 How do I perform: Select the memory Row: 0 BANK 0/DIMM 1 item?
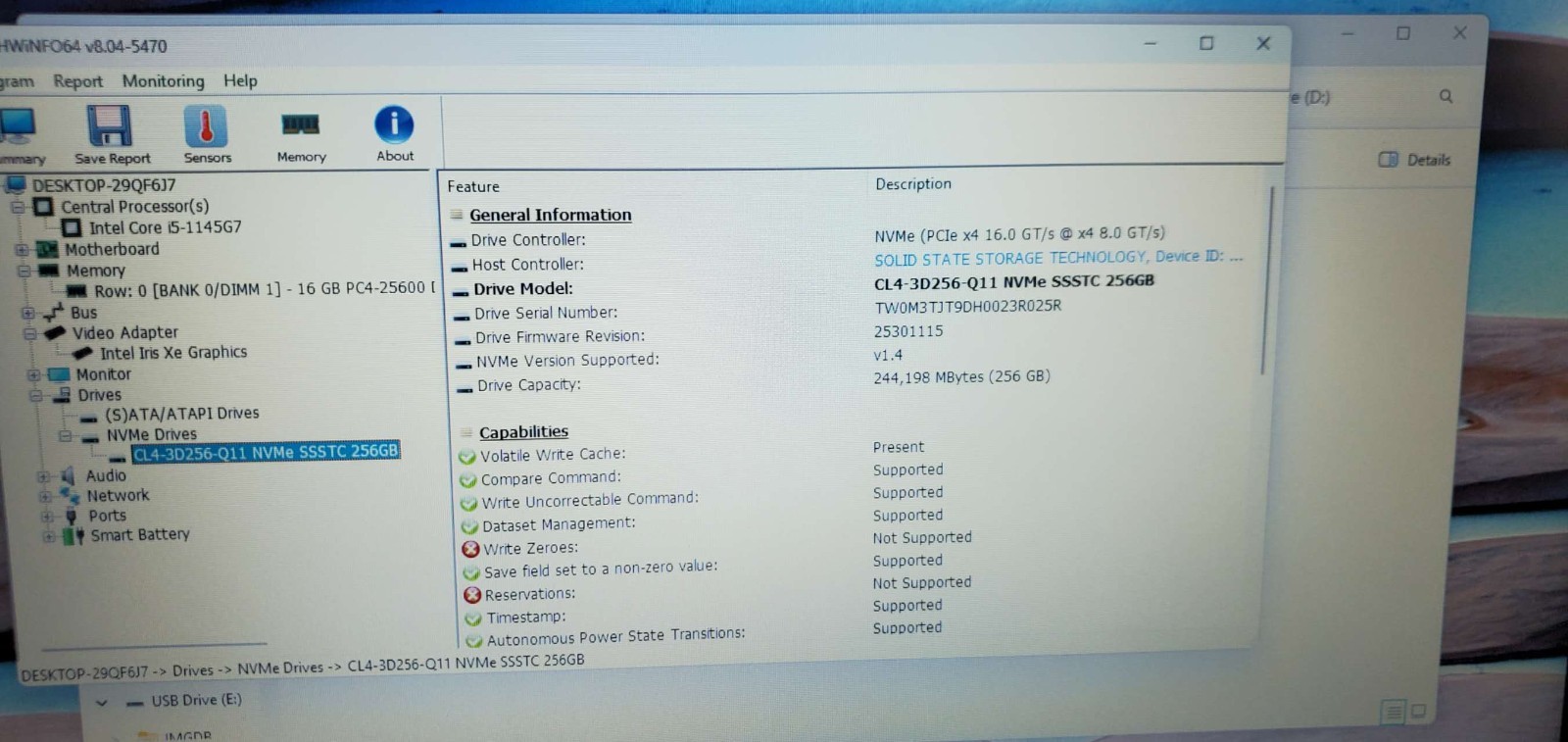pos(265,289)
